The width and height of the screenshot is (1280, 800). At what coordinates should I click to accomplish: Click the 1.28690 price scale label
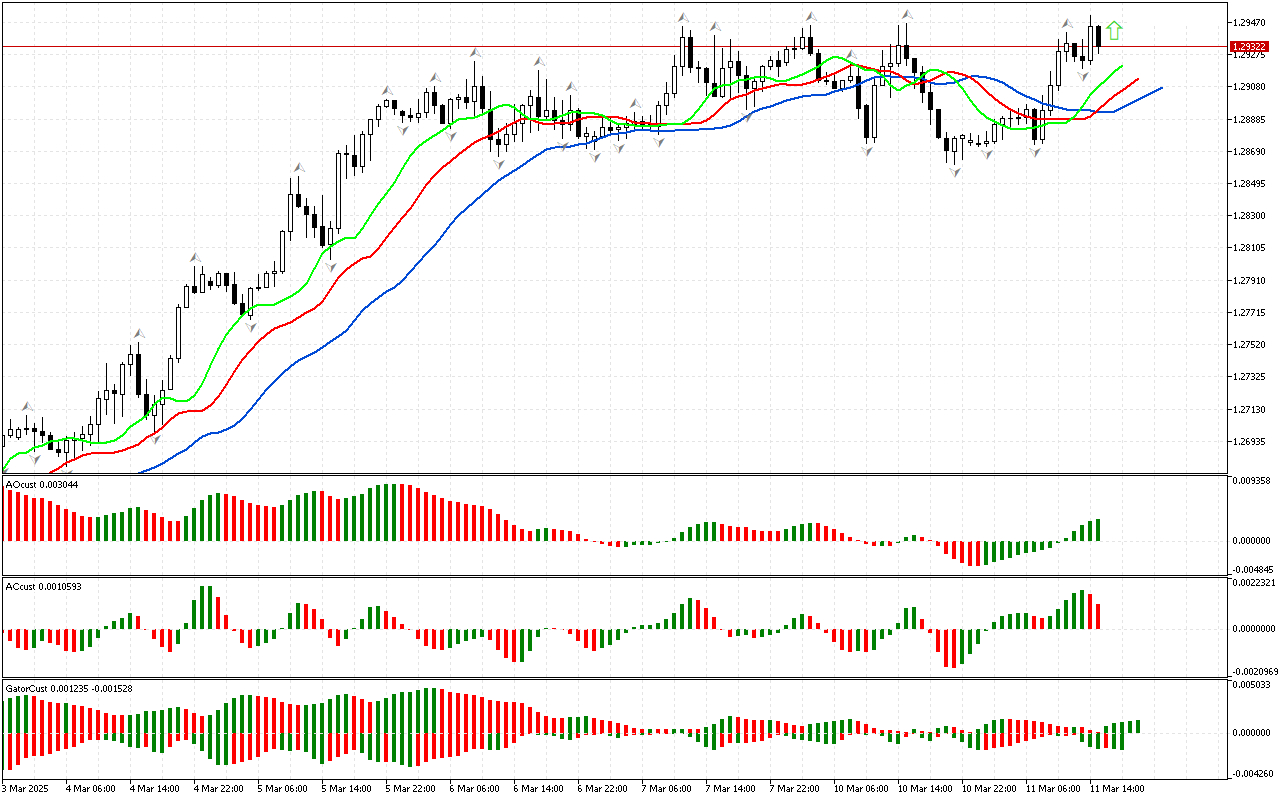(x=1250, y=151)
